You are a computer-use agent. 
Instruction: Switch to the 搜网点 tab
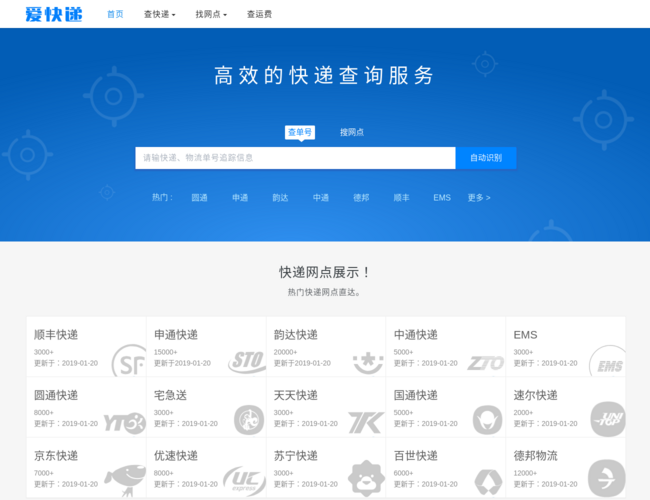pos(352,132)
